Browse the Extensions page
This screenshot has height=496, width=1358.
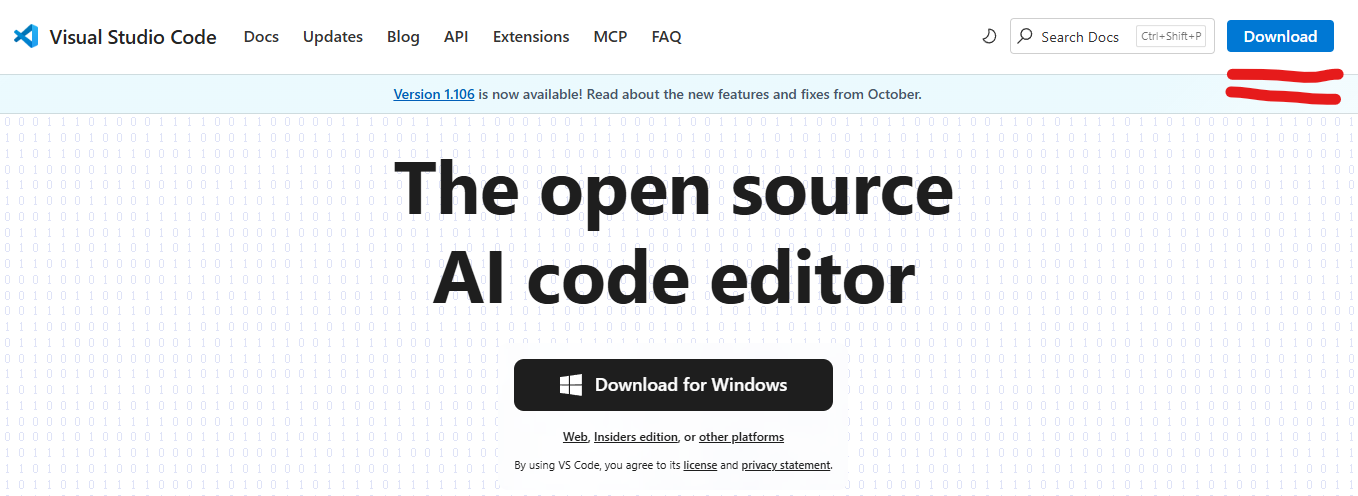(531, 36)
